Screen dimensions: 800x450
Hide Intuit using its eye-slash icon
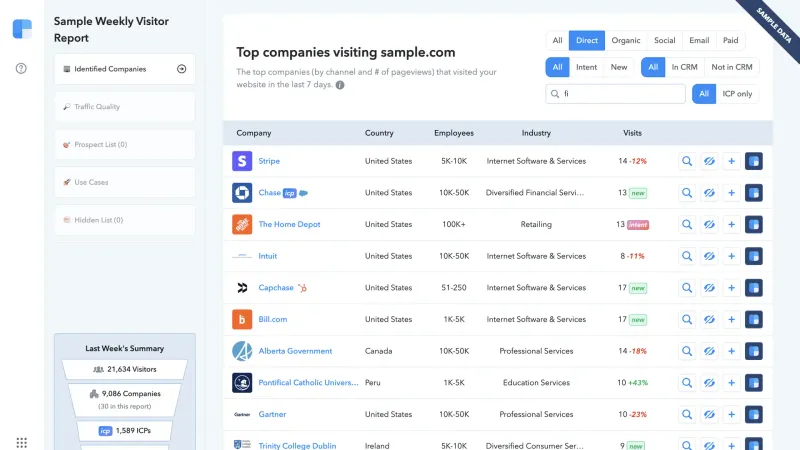pos(709,256)
